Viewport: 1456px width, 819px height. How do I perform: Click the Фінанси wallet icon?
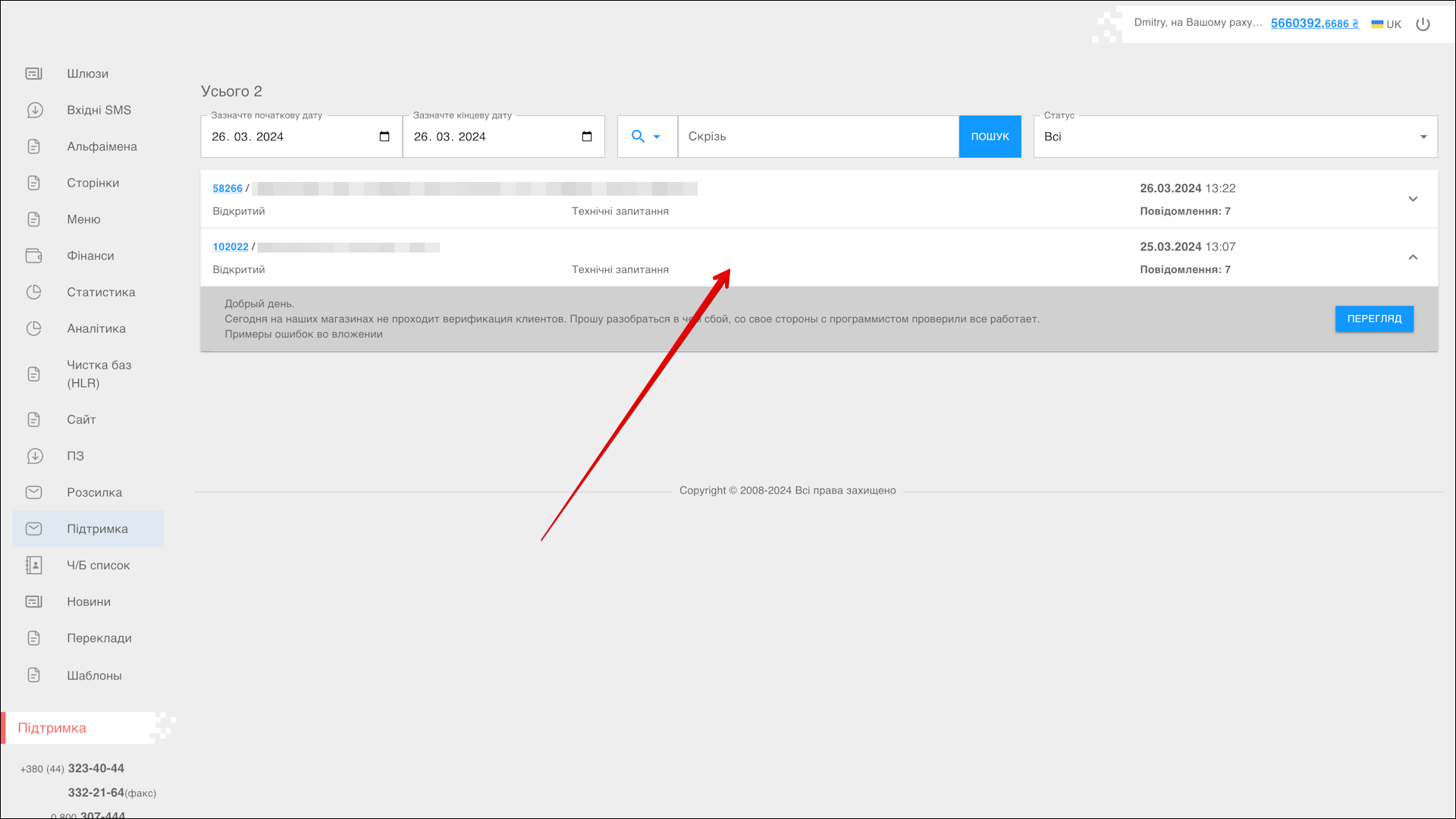34,256
